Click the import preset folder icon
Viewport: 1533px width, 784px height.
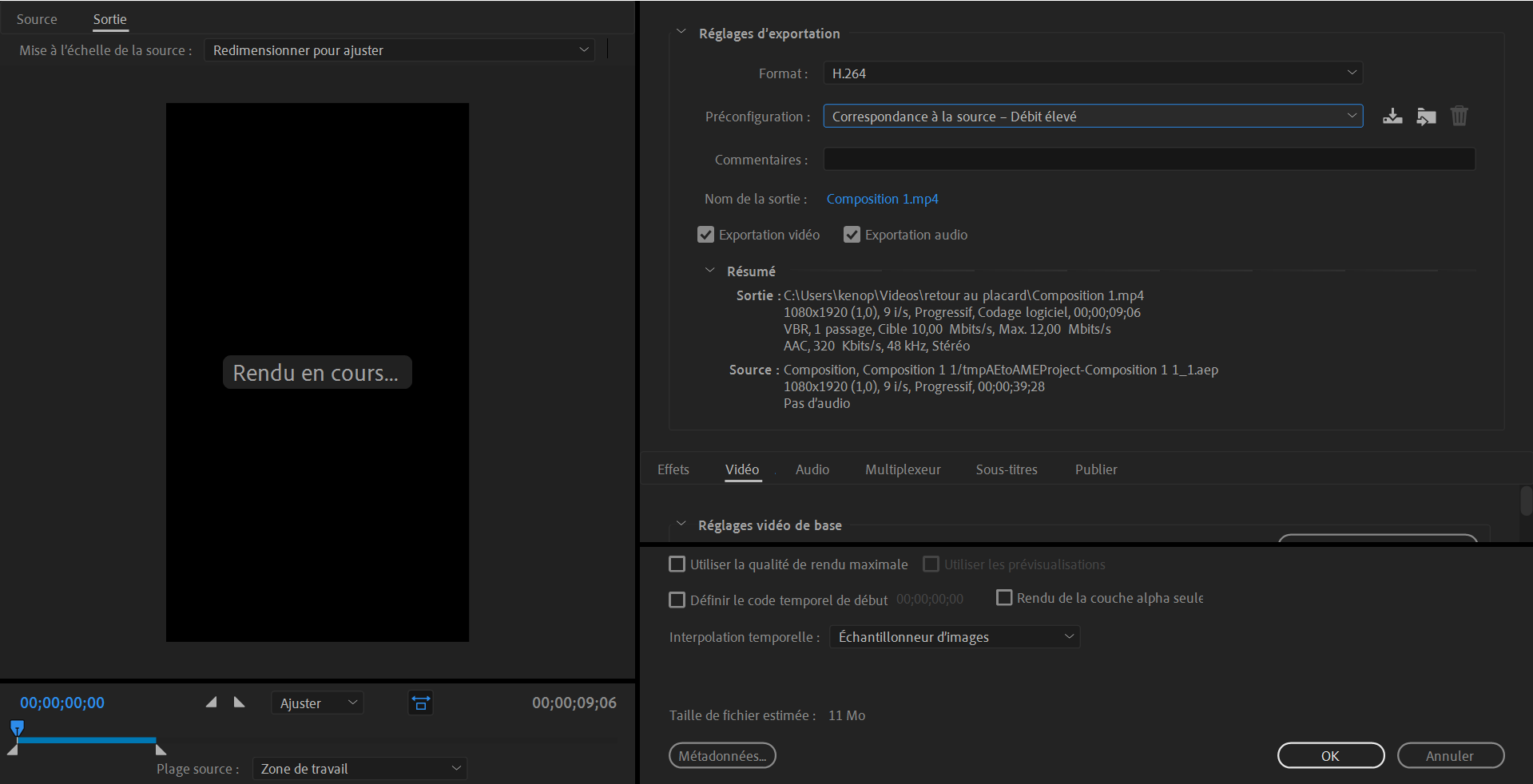pos(1426,117)
